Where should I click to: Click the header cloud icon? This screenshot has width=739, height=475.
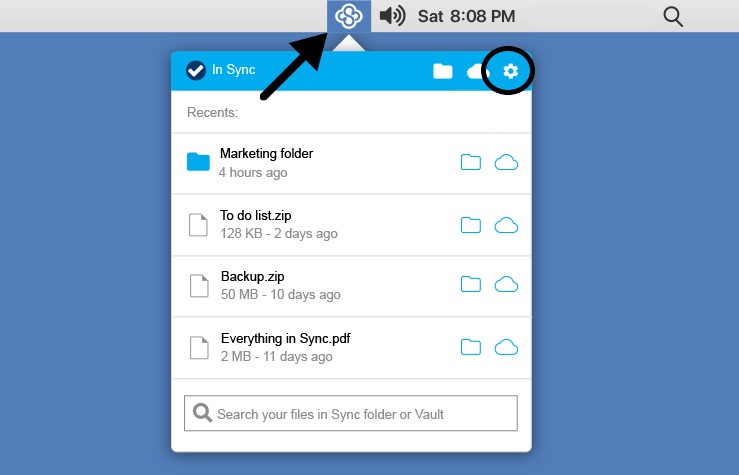(475, 71)
